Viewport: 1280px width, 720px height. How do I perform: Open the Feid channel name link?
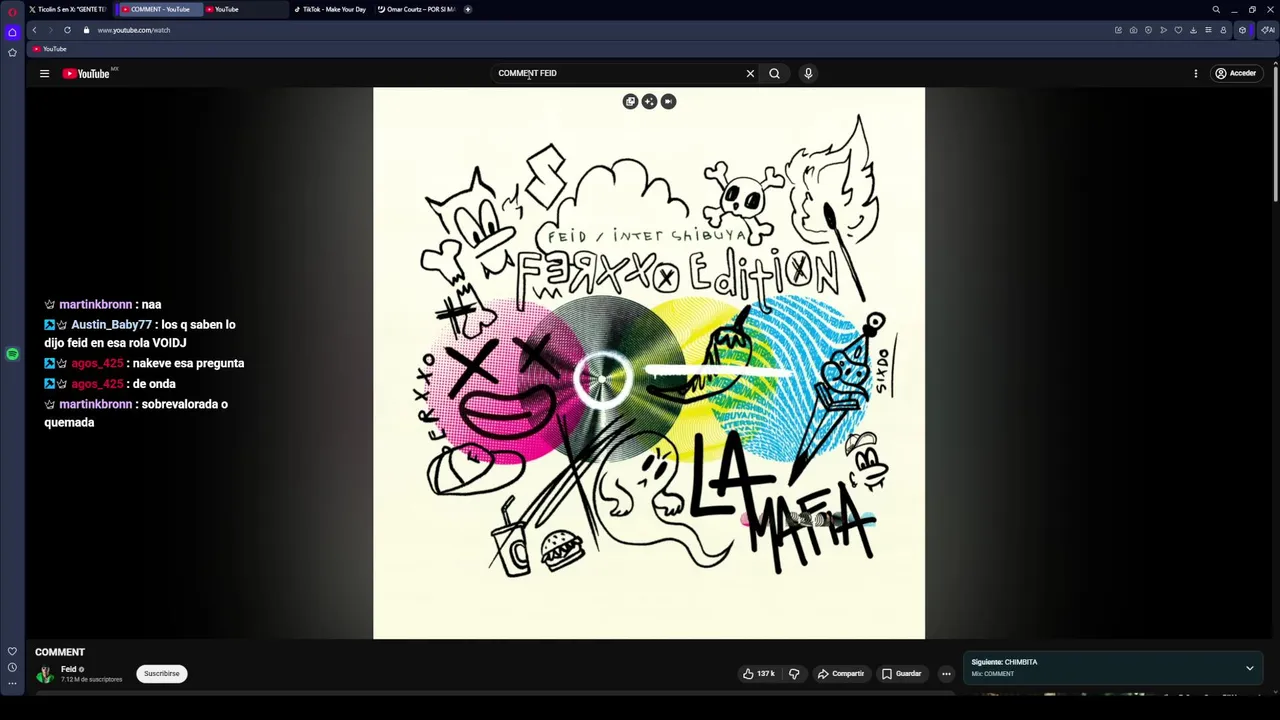(68, 669)
